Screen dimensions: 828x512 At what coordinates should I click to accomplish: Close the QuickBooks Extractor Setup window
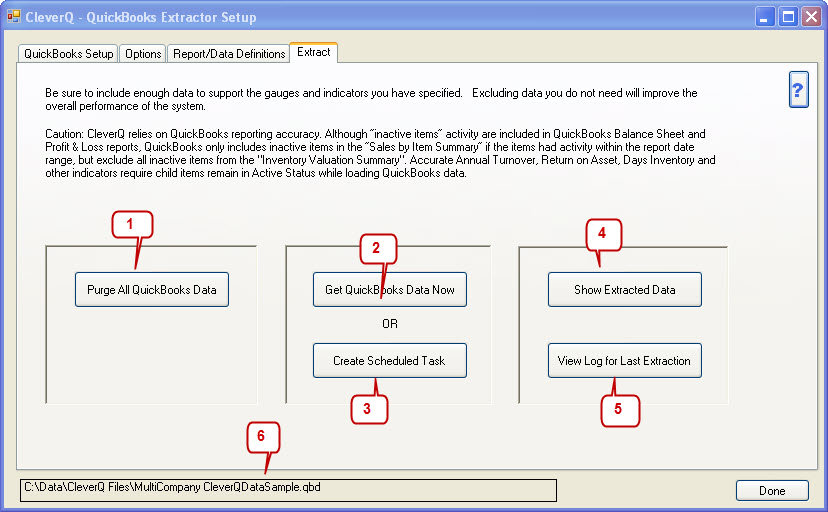point(811,17)
